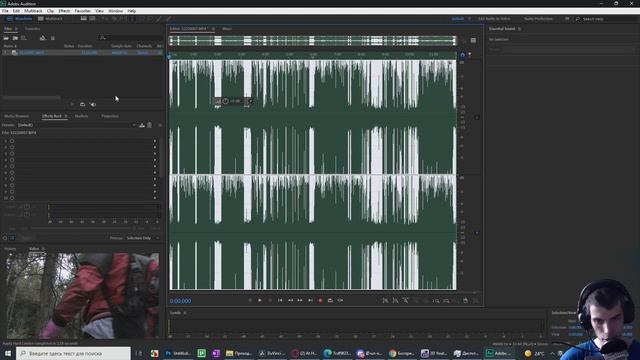Expand effect slot 2 arrow menu

point(155,147)
